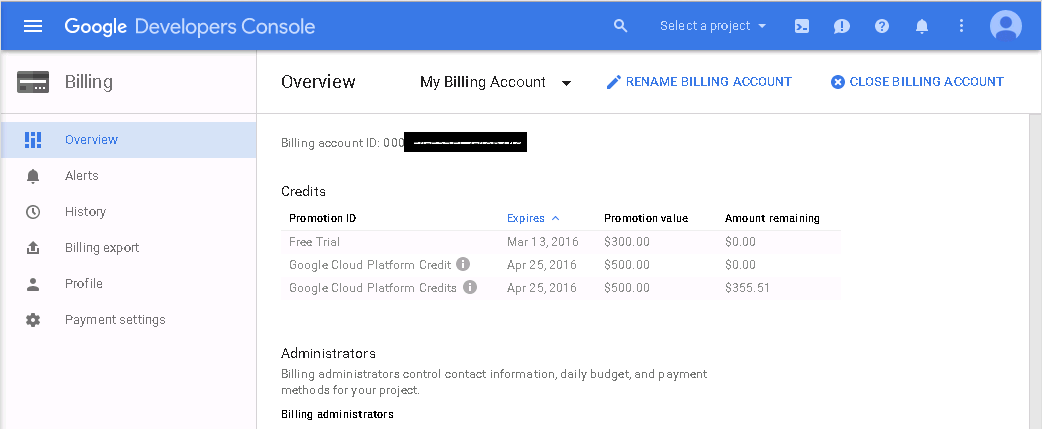Open the billing History page
Image resolution: width=1042 pixels, height=429 pixels.
[x=85, y=212]
